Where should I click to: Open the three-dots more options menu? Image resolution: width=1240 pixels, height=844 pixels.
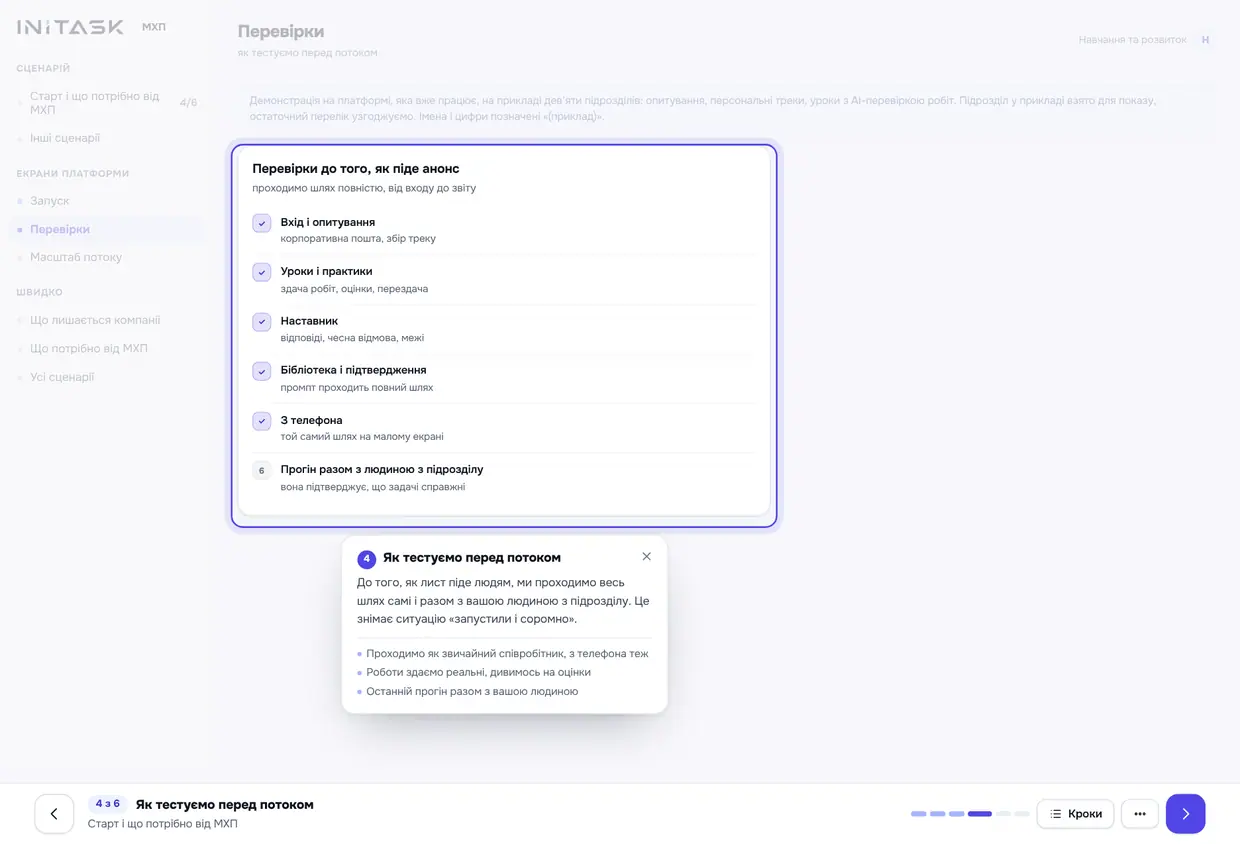pos(1140,814)
